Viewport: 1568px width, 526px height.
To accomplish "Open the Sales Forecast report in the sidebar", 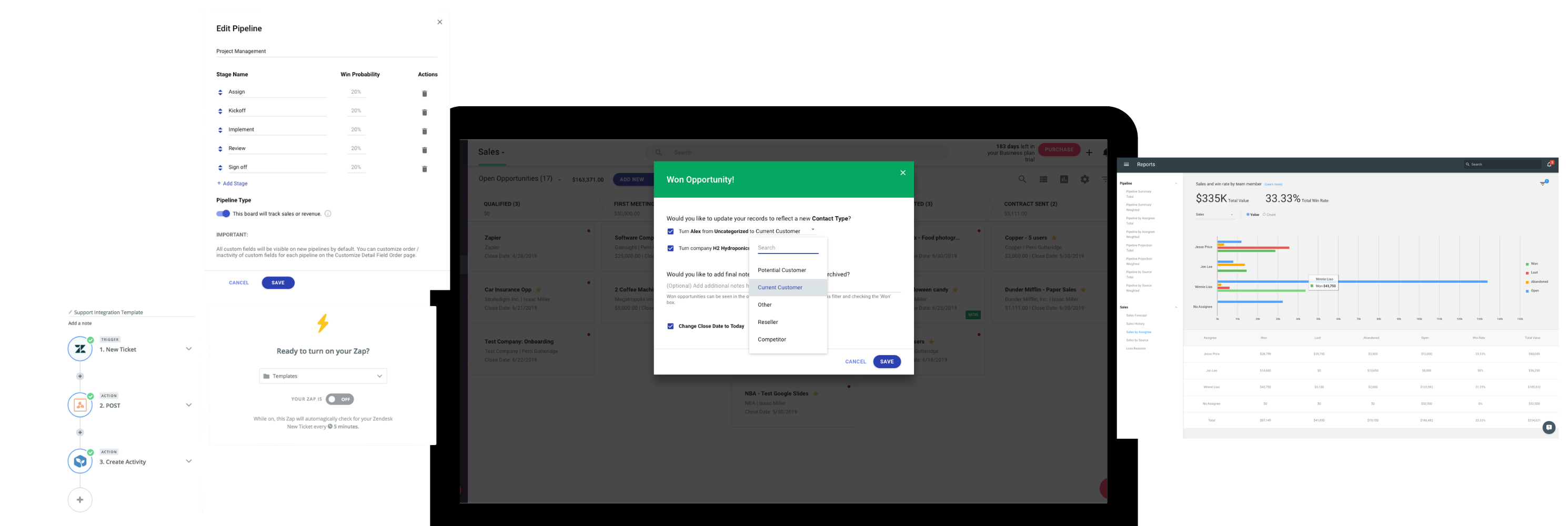I will pyautogui.click(x=1136, y=316).
